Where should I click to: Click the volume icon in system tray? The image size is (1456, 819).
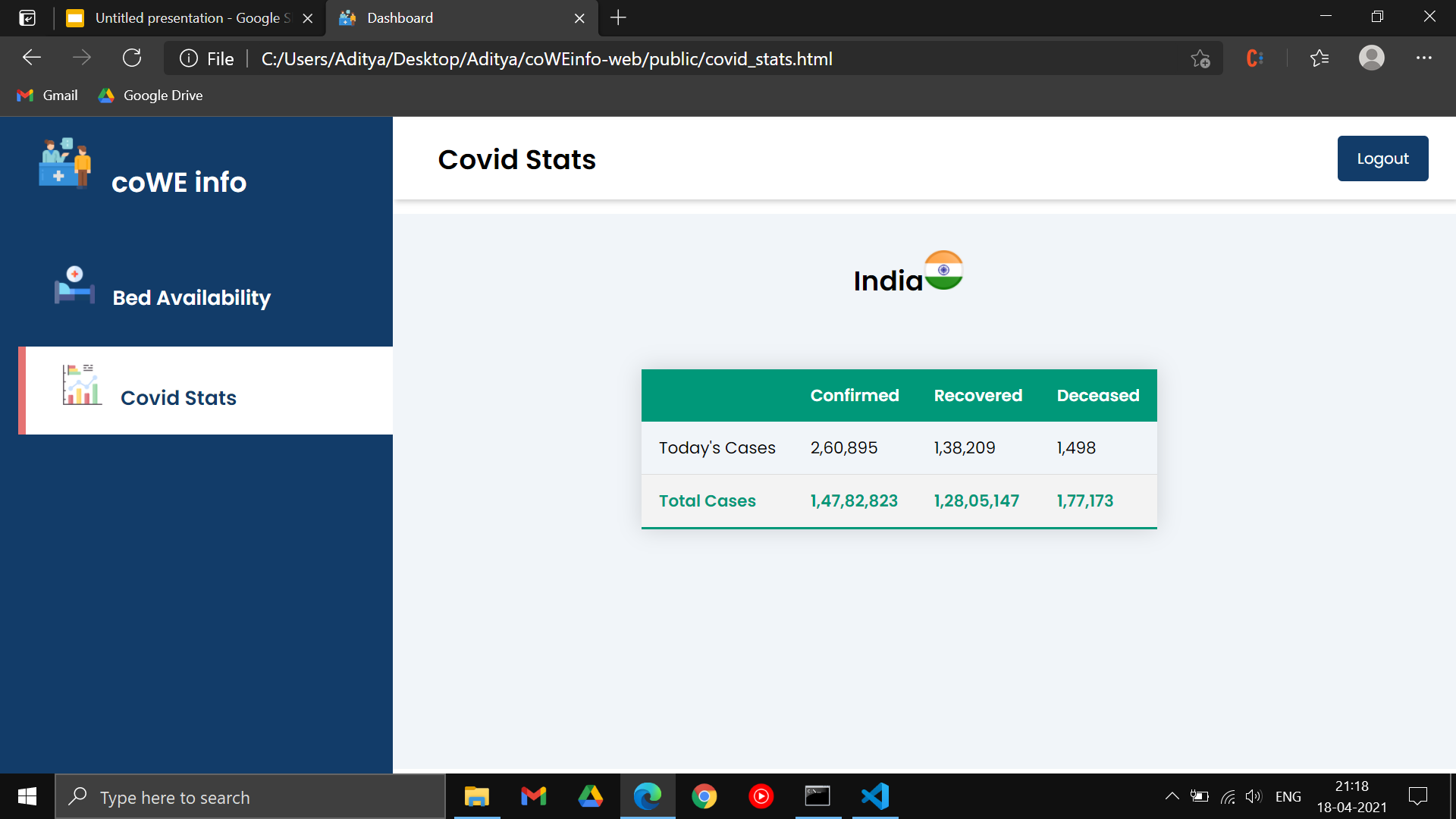coord(1253,796)
